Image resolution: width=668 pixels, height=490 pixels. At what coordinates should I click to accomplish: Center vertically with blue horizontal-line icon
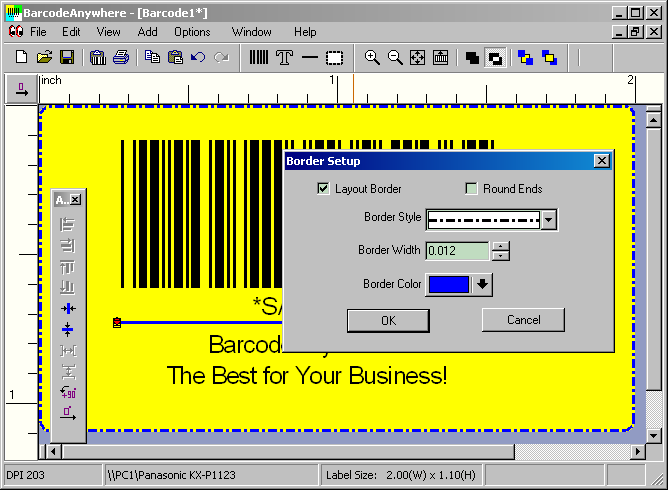point(68,329)
